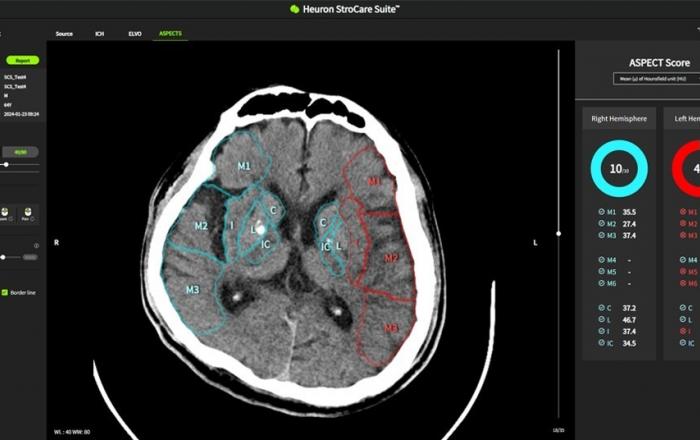700x440 pixels.
Task: Click the Heuron StroCare Suite logo icon
Action: [x=294, y=9]
